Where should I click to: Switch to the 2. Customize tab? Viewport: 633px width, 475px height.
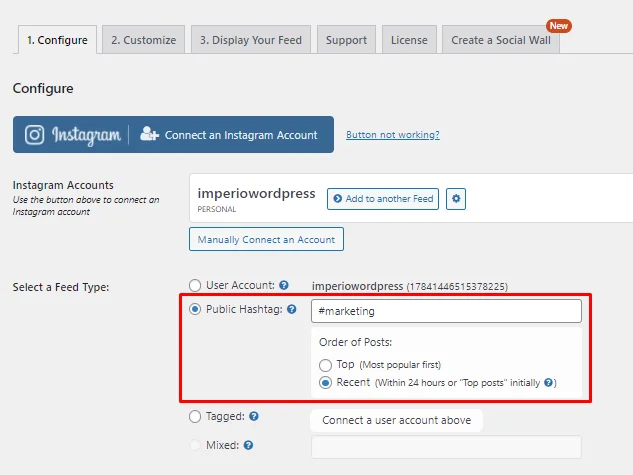[143, 40]
